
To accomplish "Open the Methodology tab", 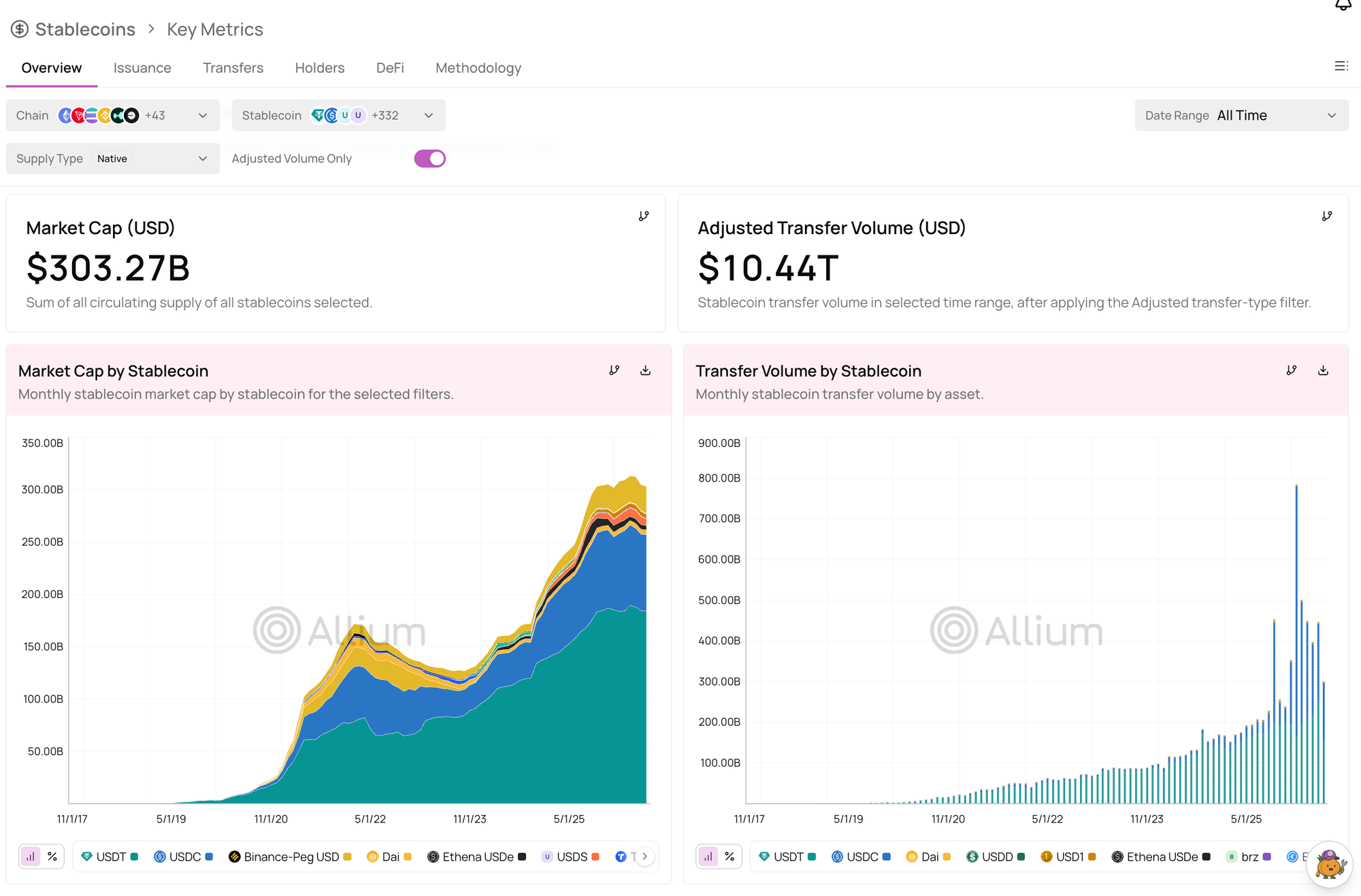I will click(x=478, y=68).
